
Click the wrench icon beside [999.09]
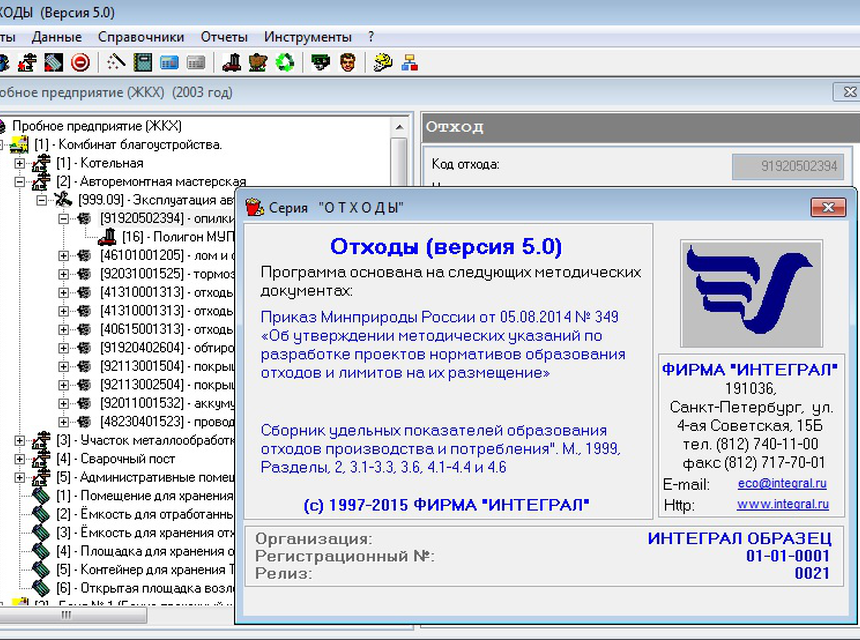pyautogui.click(x=64, y=200)
